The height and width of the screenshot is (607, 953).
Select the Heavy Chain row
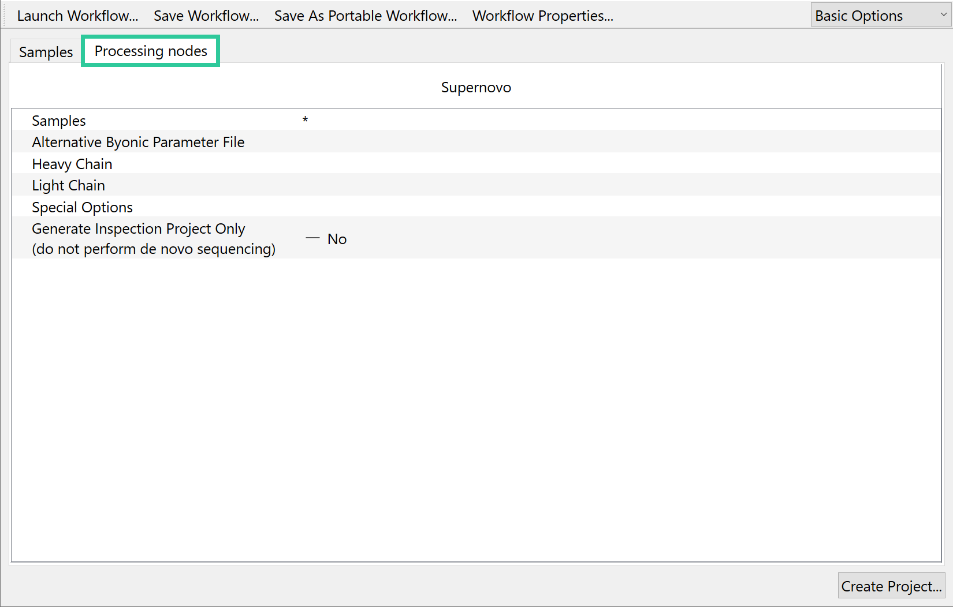pyautogui.click(x=476, y=163)
